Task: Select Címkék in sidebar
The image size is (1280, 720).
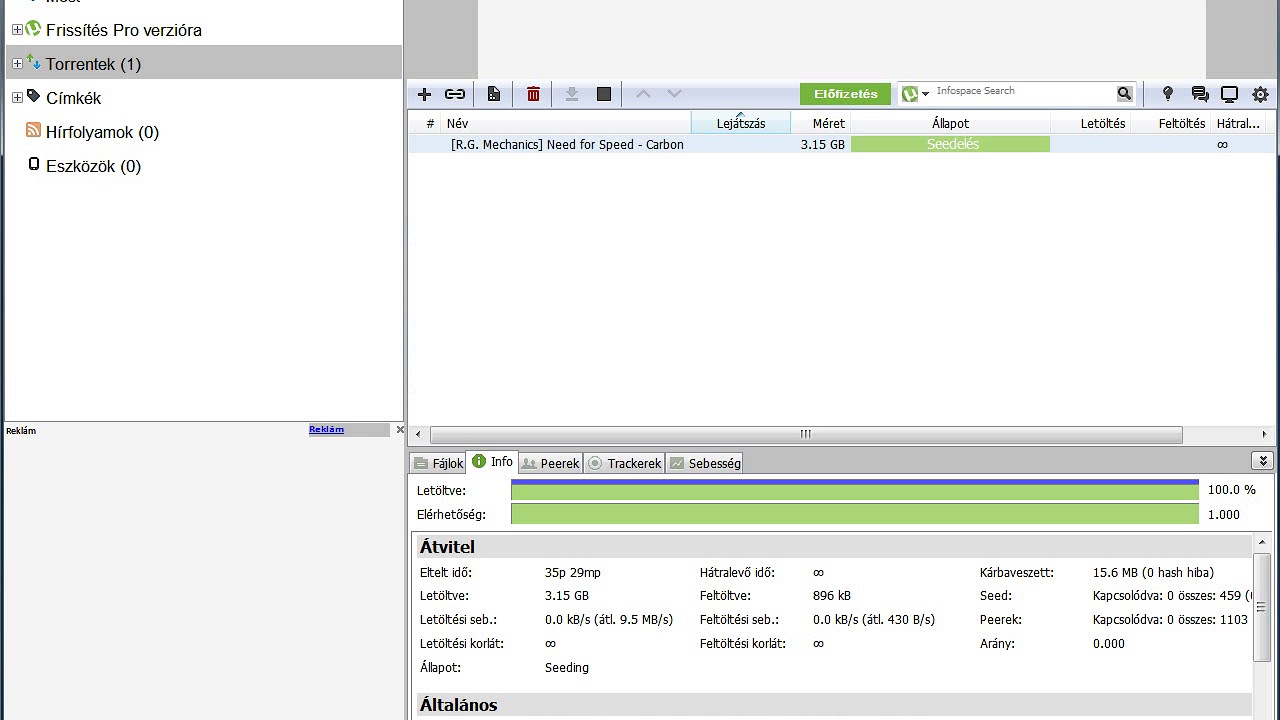Action: pyautogui.click(x=73, y=98)
